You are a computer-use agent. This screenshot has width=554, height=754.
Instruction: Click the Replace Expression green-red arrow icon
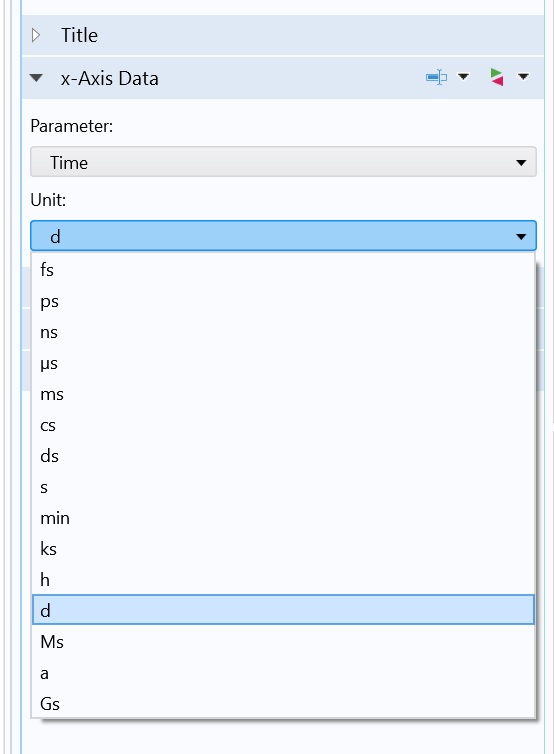pos(497,77)
